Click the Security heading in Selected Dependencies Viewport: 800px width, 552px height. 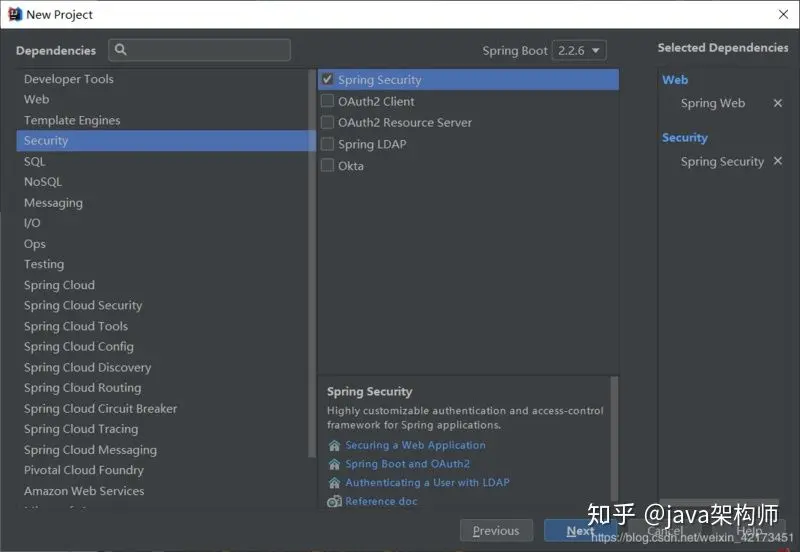tap(685, 138)
